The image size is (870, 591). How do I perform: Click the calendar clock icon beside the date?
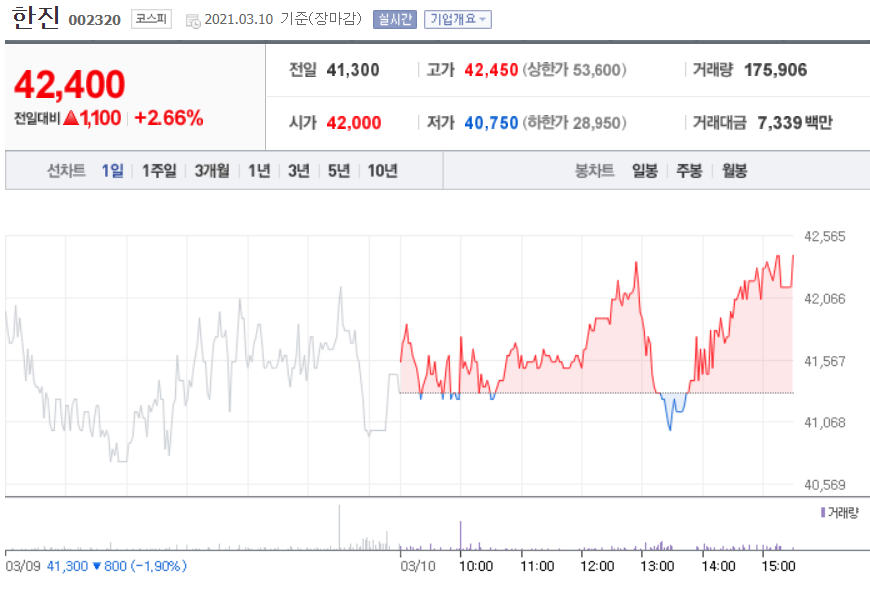[193, 21]
